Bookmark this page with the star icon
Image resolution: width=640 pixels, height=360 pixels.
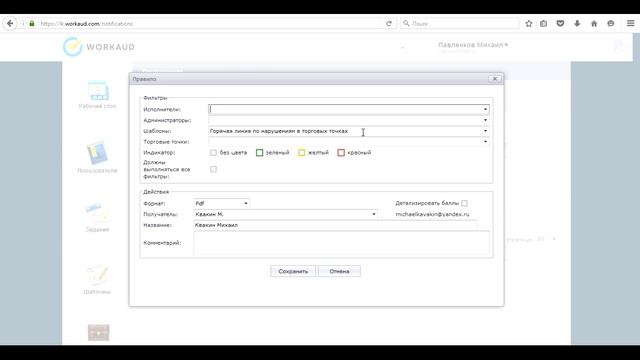[529, 24]
